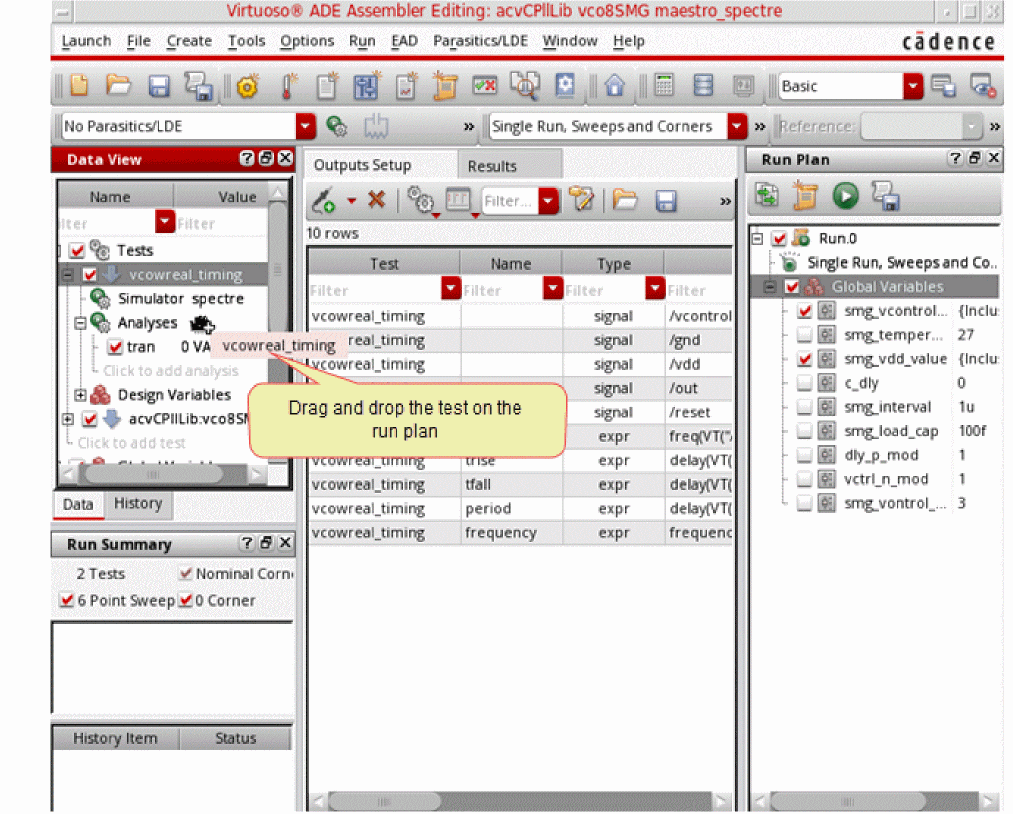The width and height of the screenshot is (1013, 814).
Task: Click the open folder icon in main toolbar
Action: click(118, 87)
